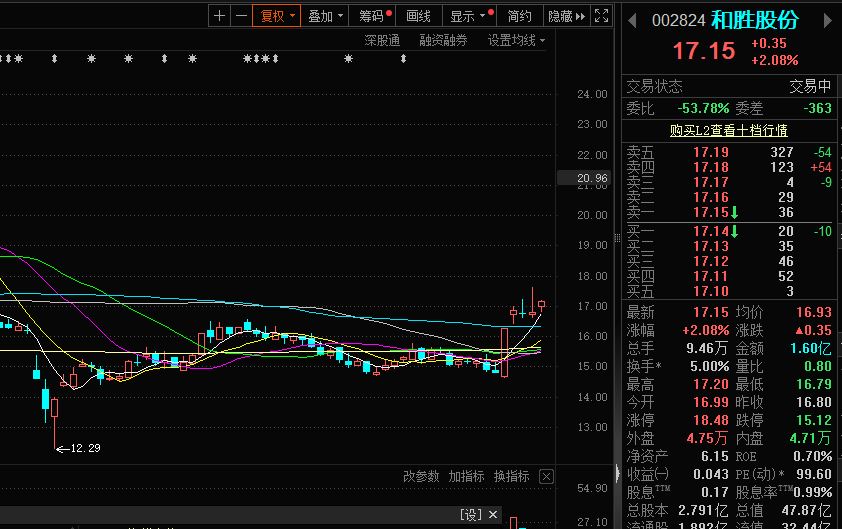Click 隐藏 to hide side panel
This screenshot has width=842, height=529.
tap(566, 16)
